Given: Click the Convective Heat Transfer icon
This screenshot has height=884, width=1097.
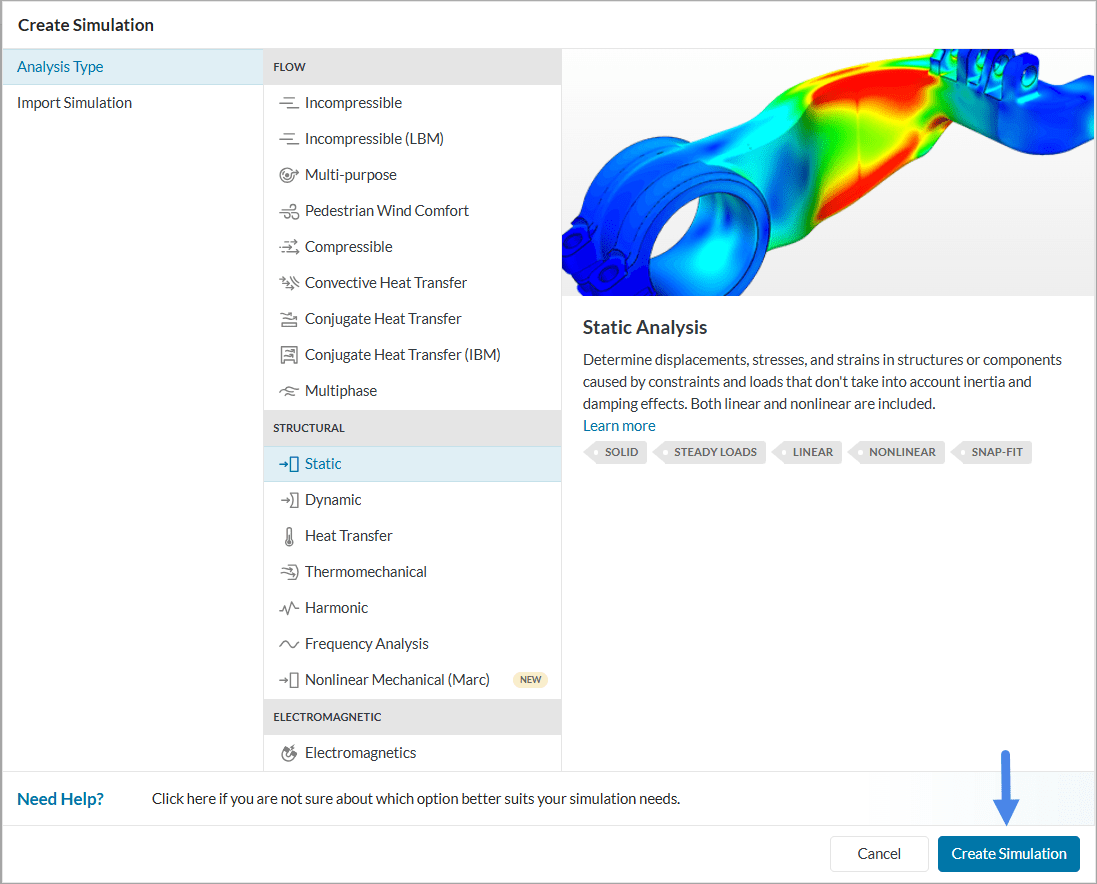Looking at the screenshot, I should pyautogui.click(x=286, y=282).
